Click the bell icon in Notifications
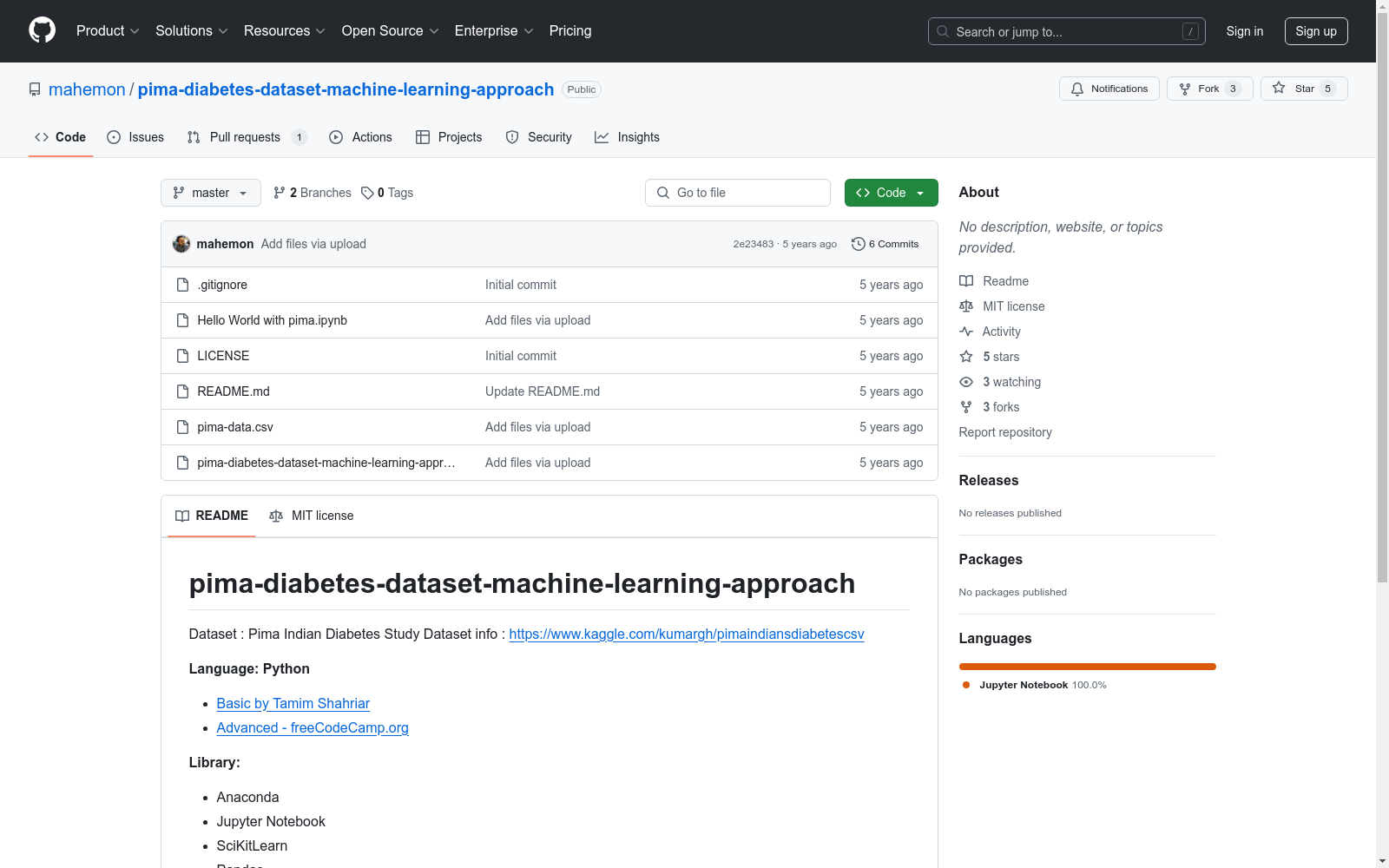The height and width of the screenshot is (868, 1389). point(1077,89)
